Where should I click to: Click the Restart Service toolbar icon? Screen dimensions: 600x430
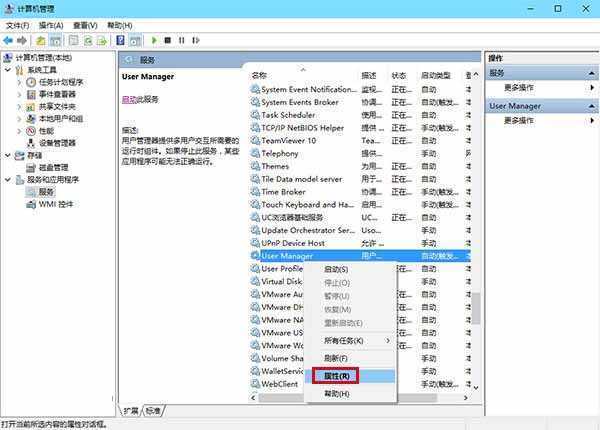tap(196, 40)
